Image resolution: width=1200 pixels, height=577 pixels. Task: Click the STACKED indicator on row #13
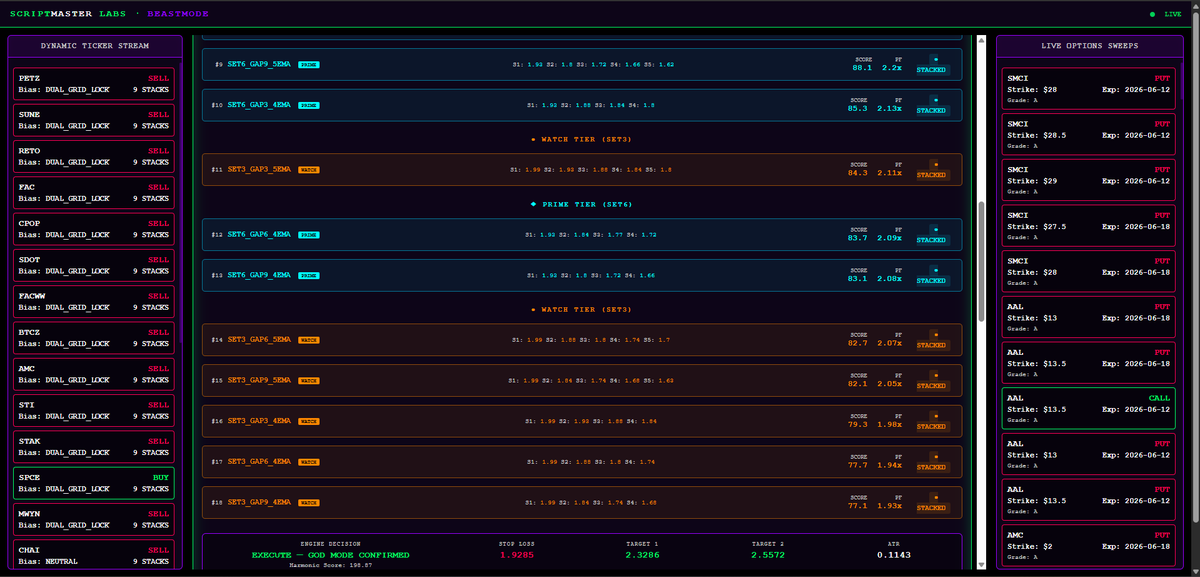931,275
